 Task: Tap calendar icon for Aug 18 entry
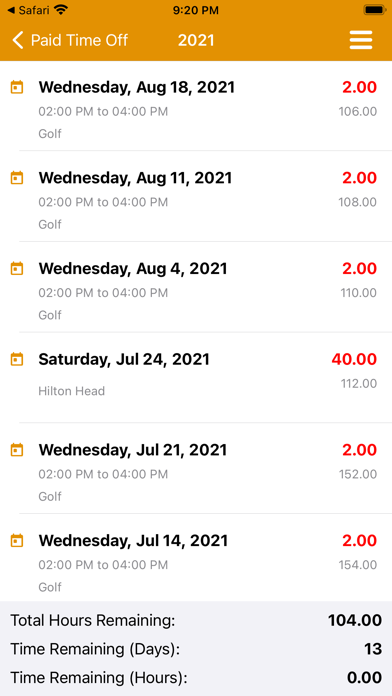coord(17,87)
